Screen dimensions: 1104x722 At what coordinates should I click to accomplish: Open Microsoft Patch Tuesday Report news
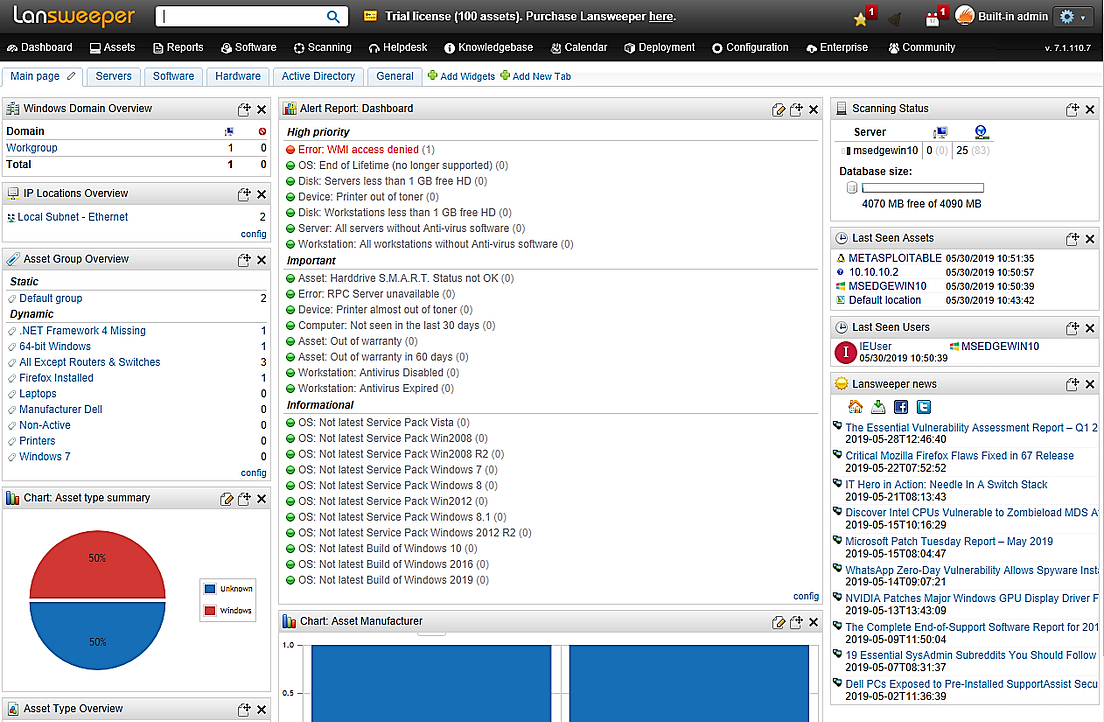tap(949, 541)
